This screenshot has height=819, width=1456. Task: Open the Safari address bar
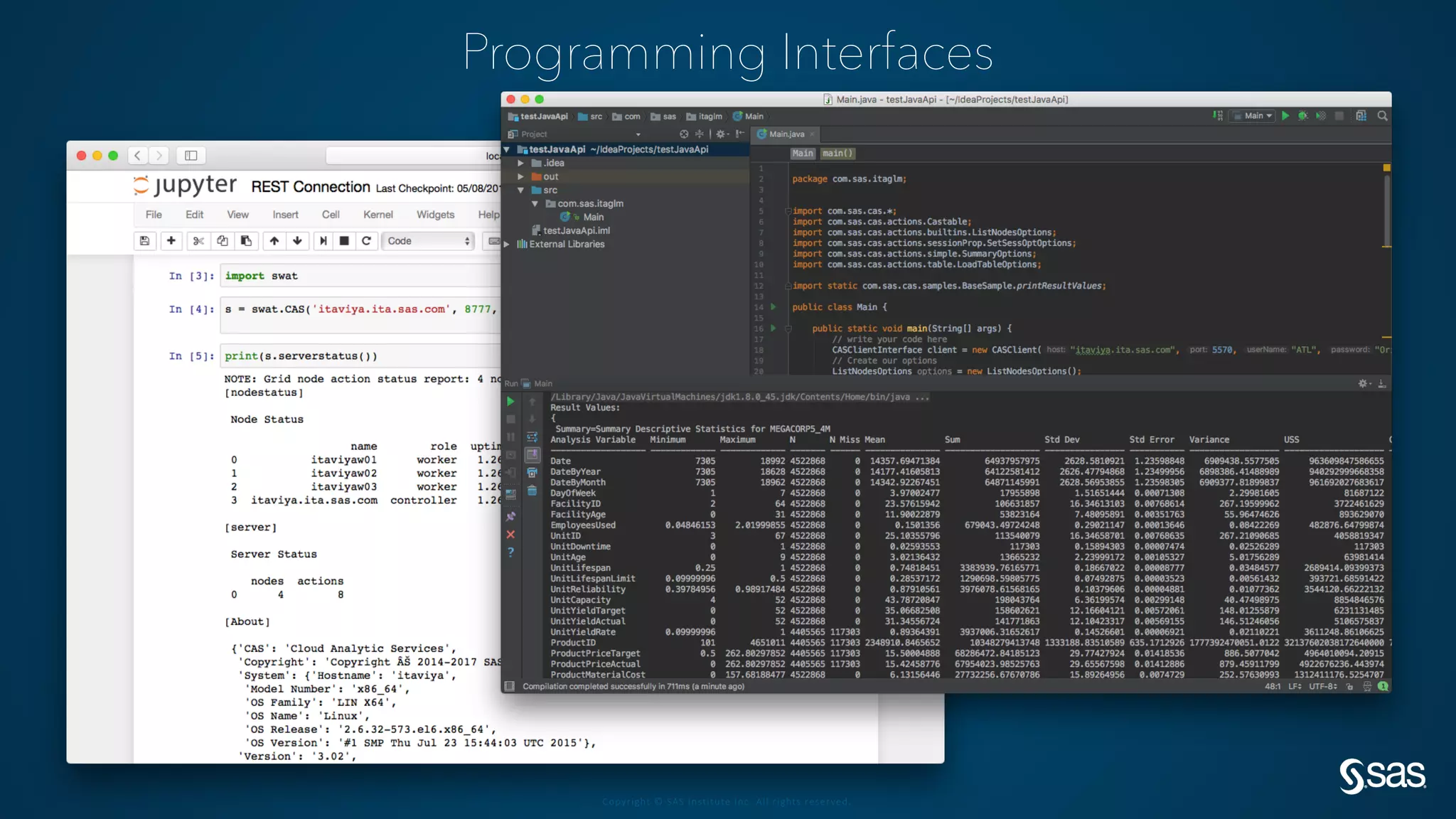[x=414, y=156]
